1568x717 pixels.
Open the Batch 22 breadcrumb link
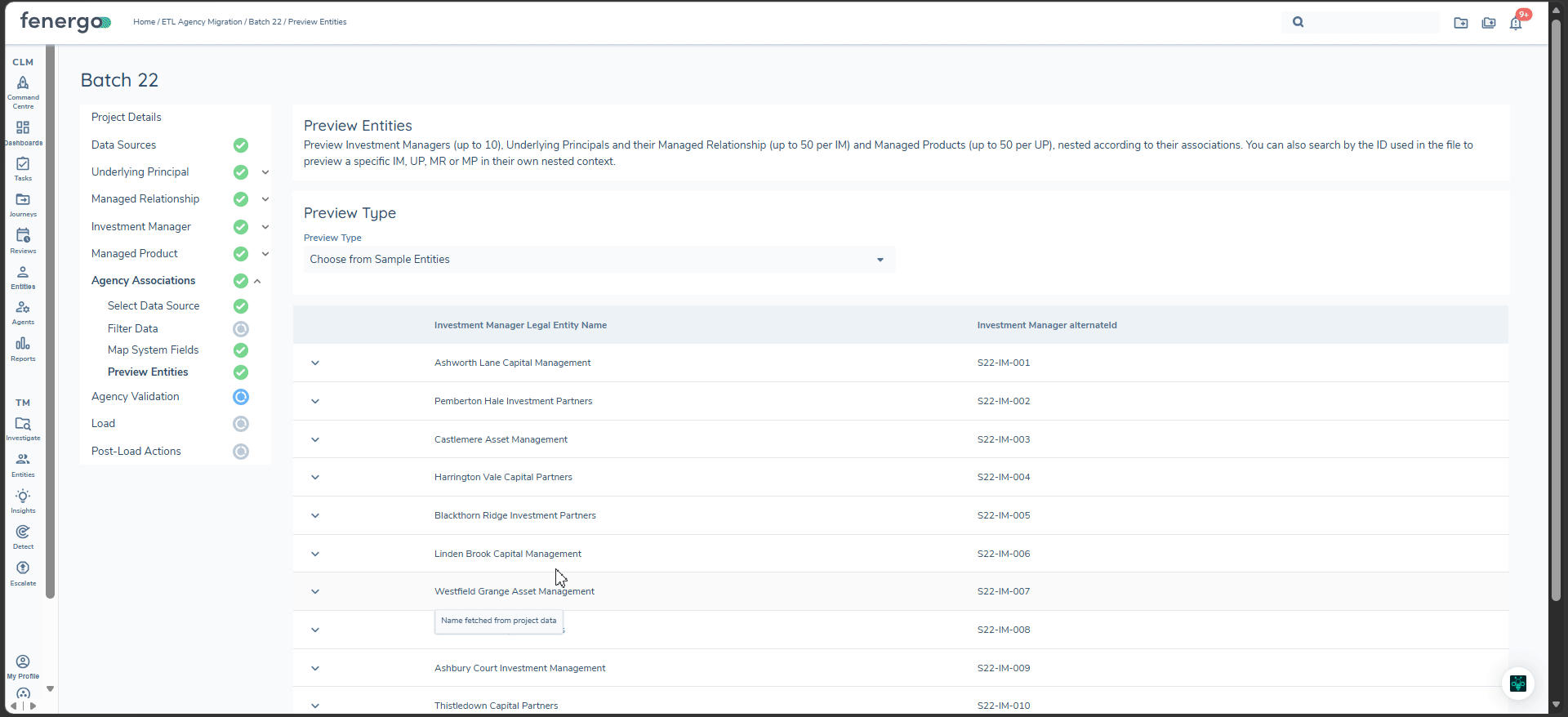click(265, 22)
